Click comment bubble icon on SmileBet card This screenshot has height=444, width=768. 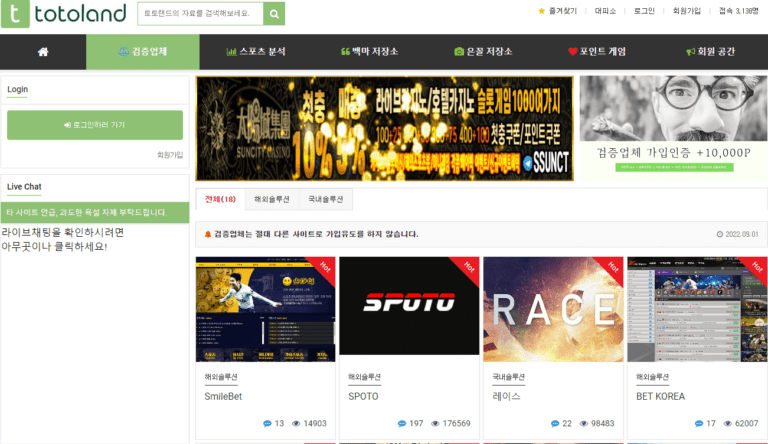click(267, 423)
